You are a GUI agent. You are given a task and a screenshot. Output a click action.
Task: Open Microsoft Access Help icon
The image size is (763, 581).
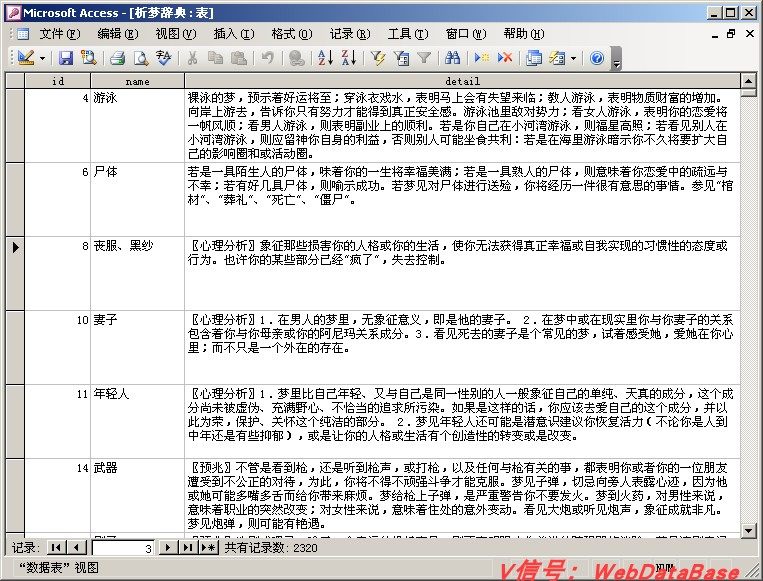597,58
